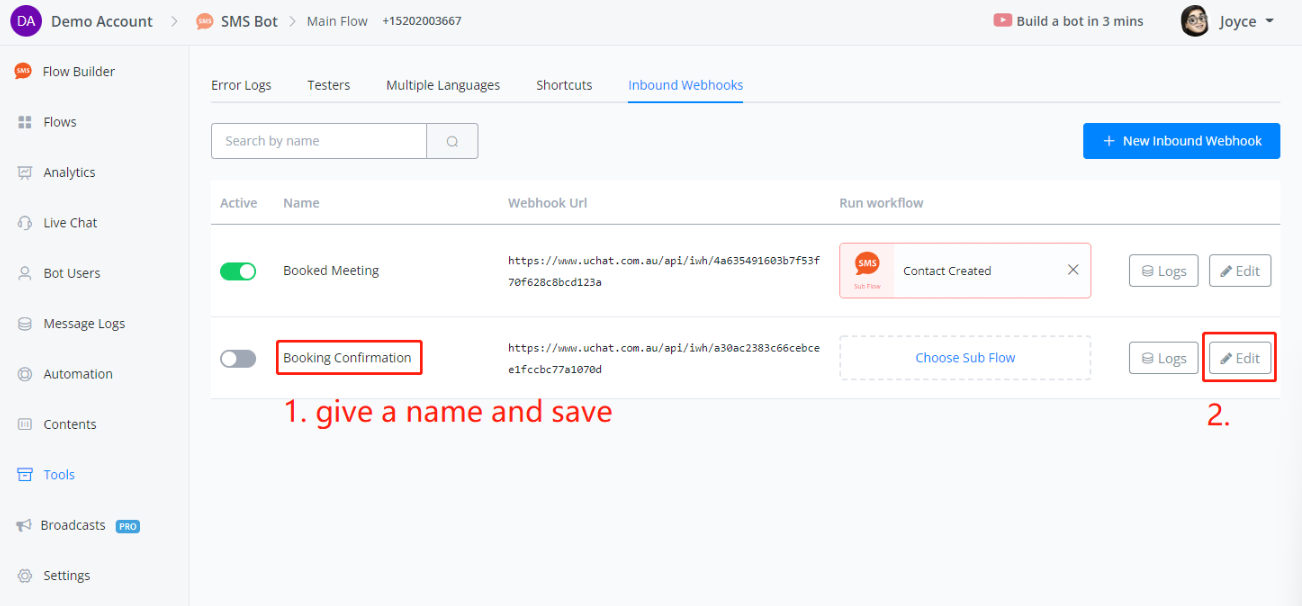Image resolution: width=1302 pixels, height=606 pixels.
Task: Switch to the Error Logs tab
Action: pos(241,85)
